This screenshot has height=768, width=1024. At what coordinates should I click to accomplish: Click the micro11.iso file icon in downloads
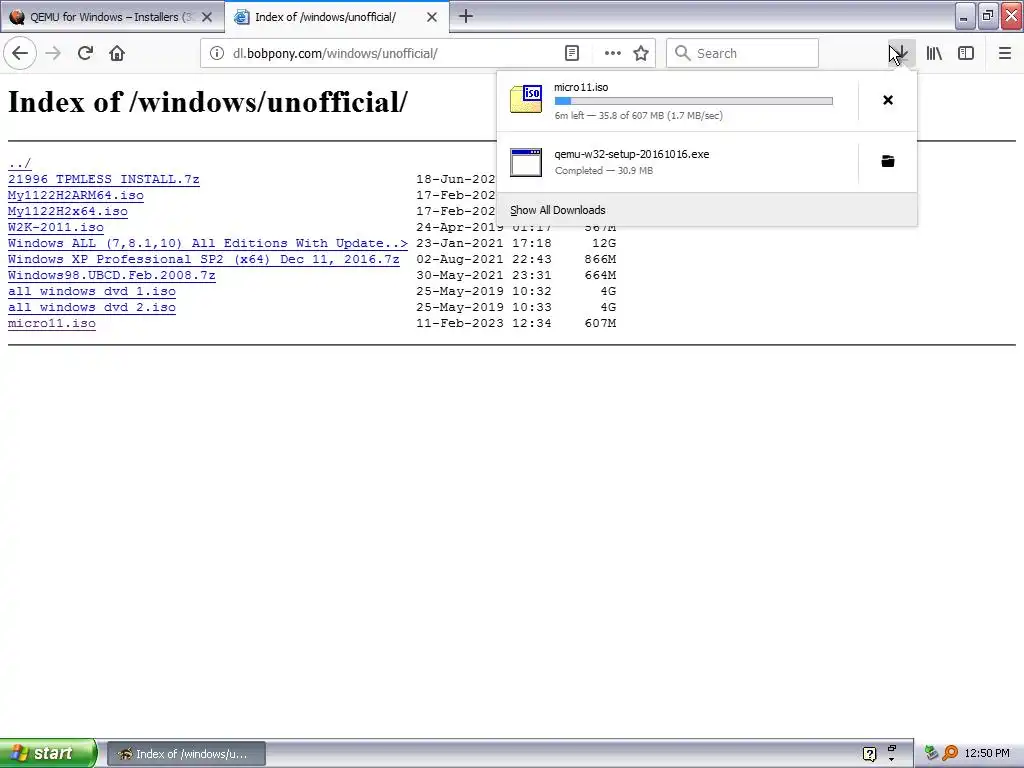526,99
